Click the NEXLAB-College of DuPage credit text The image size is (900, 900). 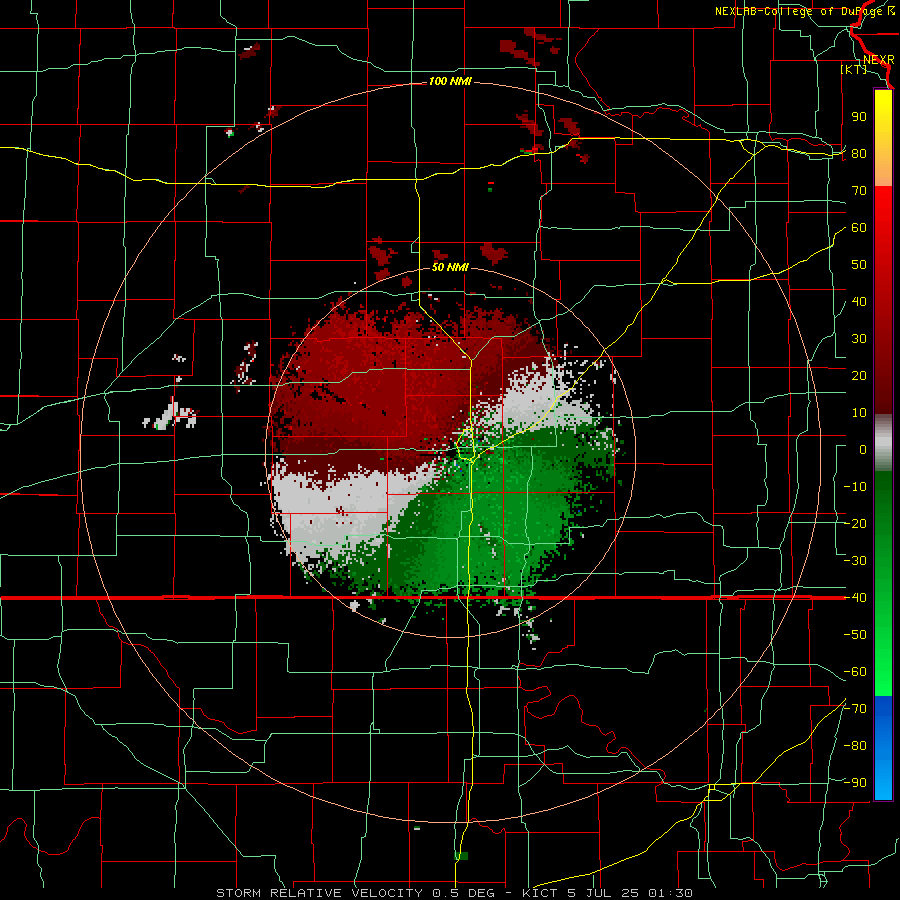805,11
